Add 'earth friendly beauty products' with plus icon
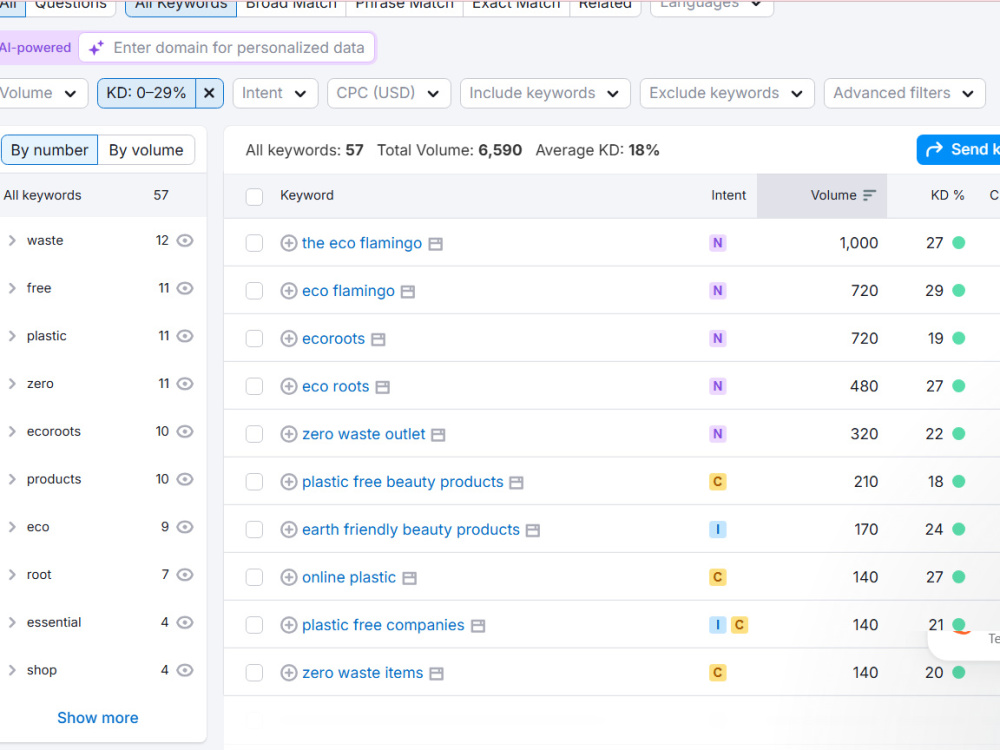Viewport: 1000px width, 750px height. [x=289, y=530]
